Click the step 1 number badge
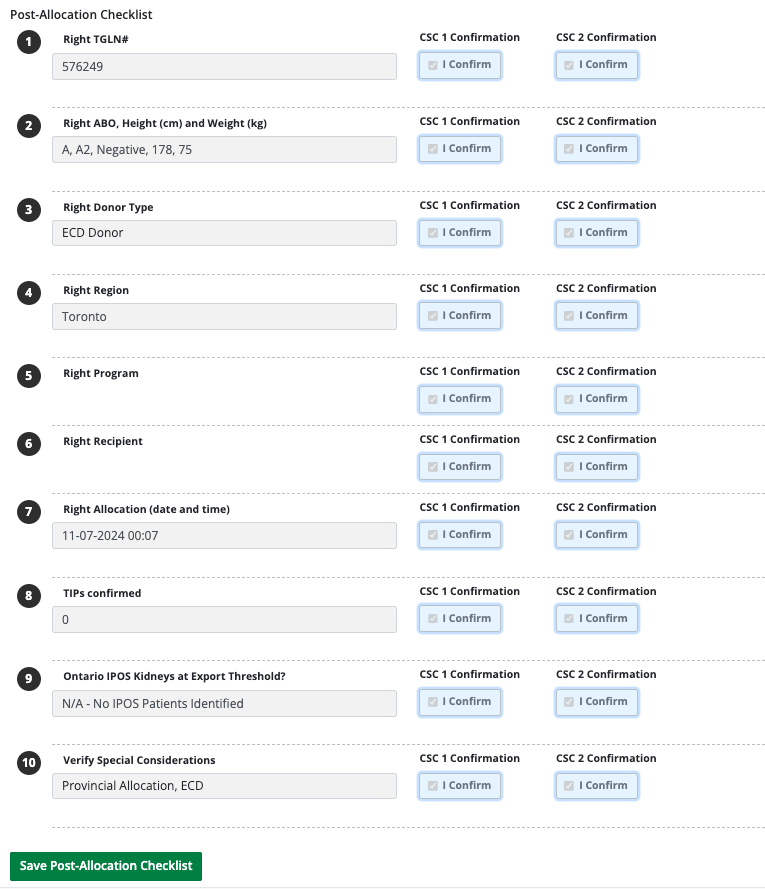The height and width of the screenshot is (889, 765). [28, 41]
